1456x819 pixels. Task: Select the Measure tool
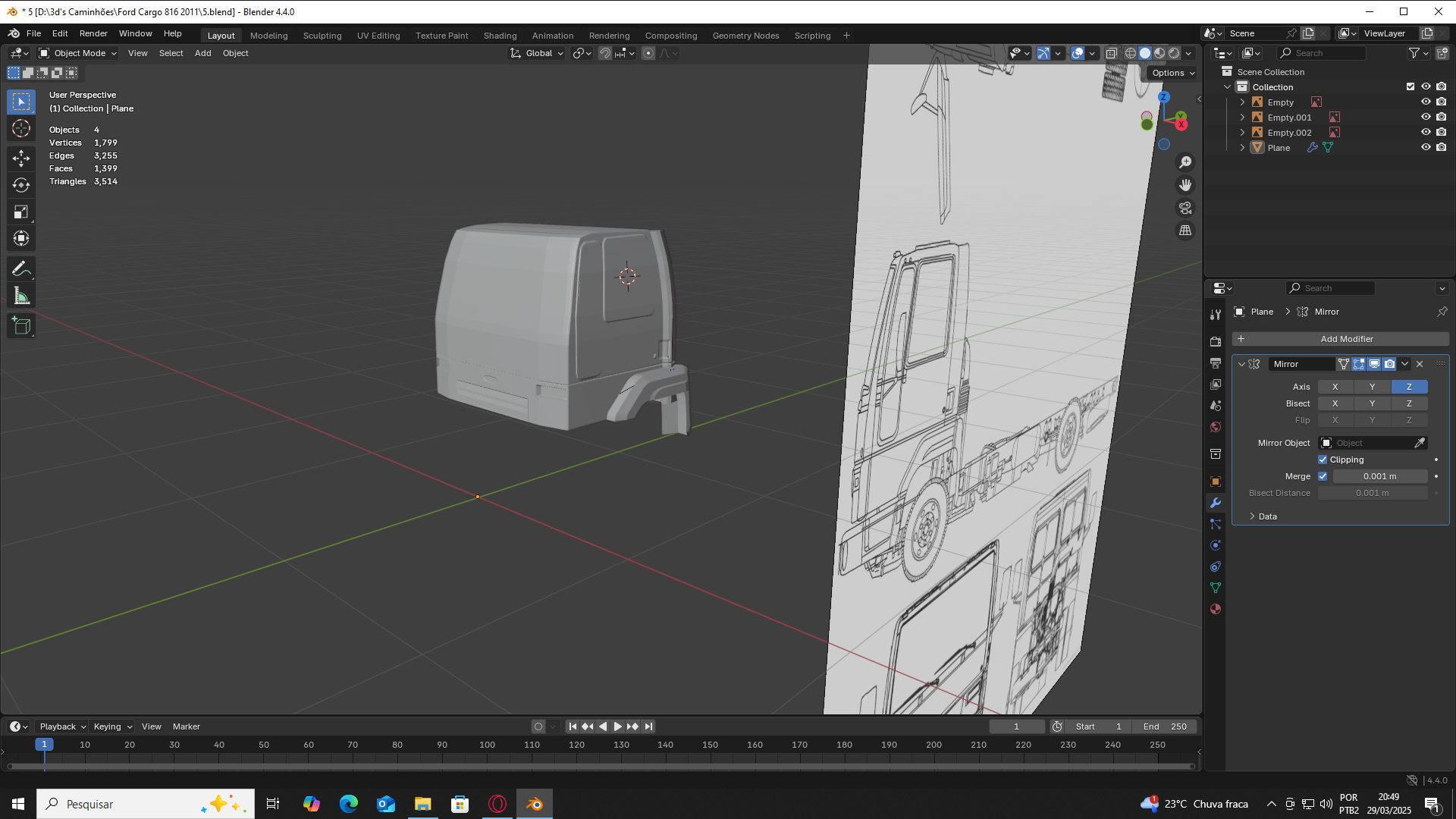(x=21, y=296)
